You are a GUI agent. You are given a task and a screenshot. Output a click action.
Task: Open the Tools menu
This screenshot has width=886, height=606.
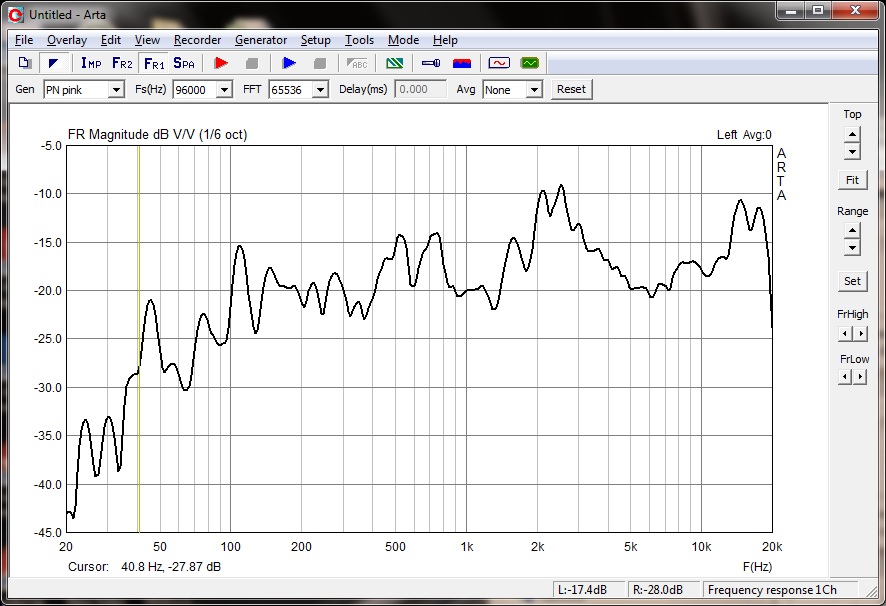click(359, 40)
